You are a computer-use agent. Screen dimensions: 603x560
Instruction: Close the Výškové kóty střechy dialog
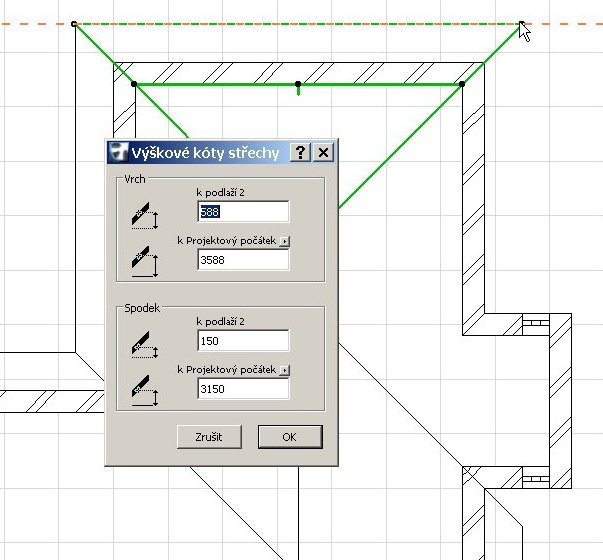[323, 153]
